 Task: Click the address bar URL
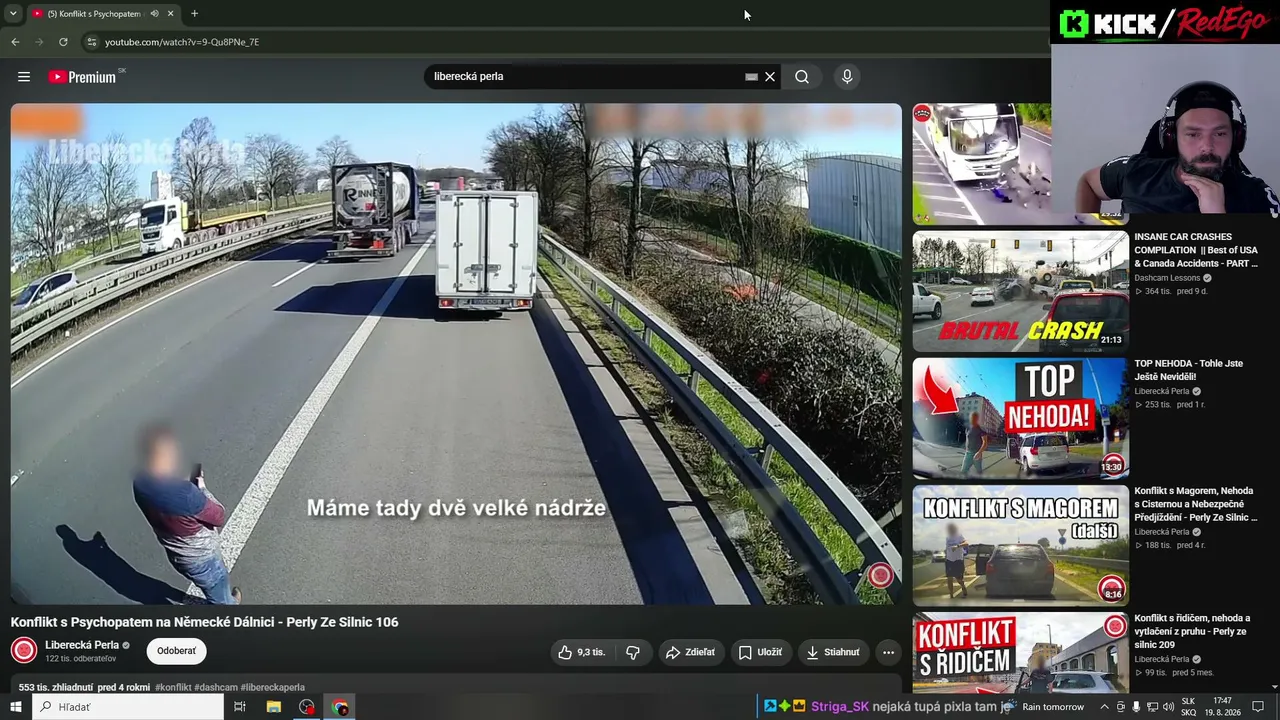click(x=182, y=42)
